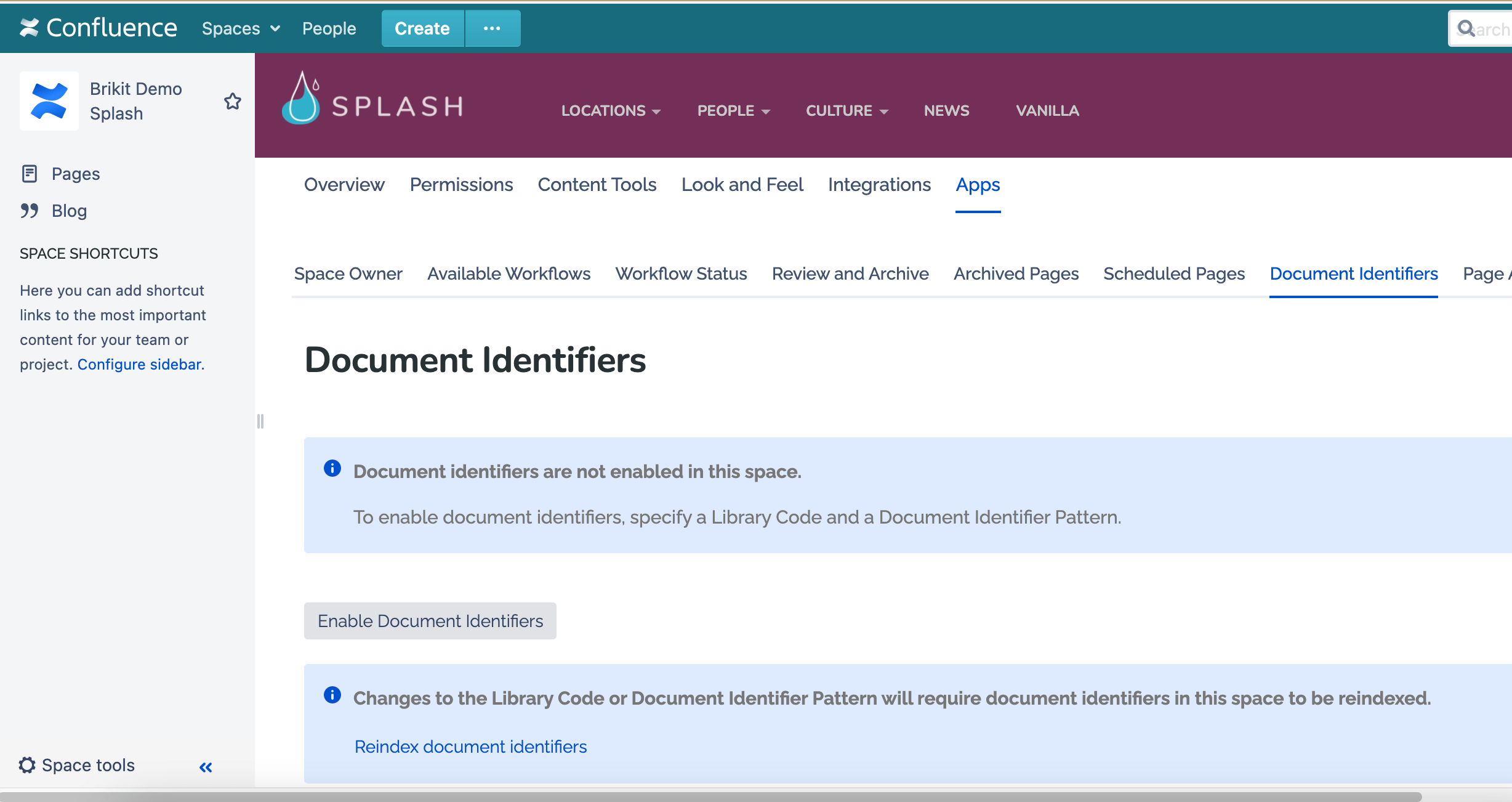The image size is (1512, 802).
Task: Click the Confluence logo in header
Action: pos(99,28)
